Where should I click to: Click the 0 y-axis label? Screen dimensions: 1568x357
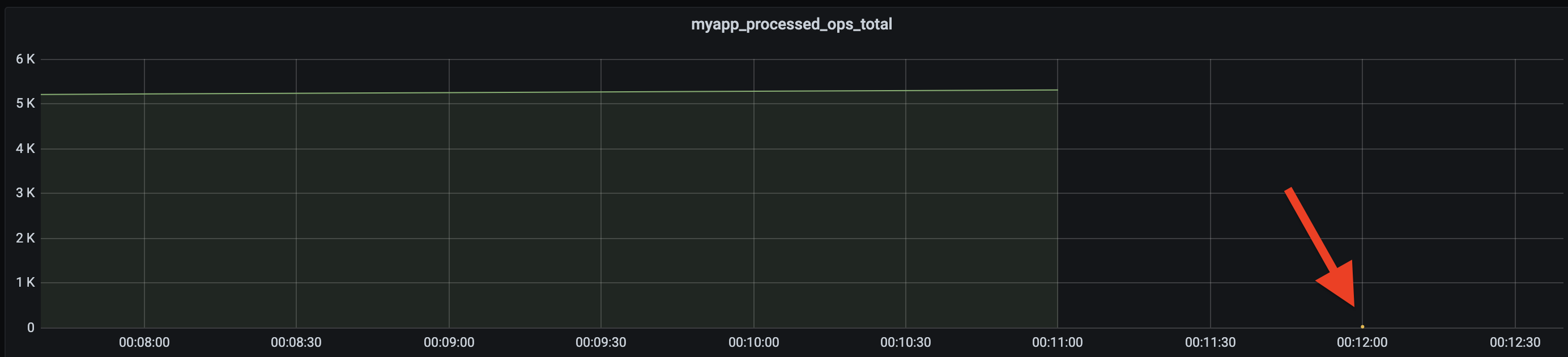pyautogui.click(x=31, y=328)
